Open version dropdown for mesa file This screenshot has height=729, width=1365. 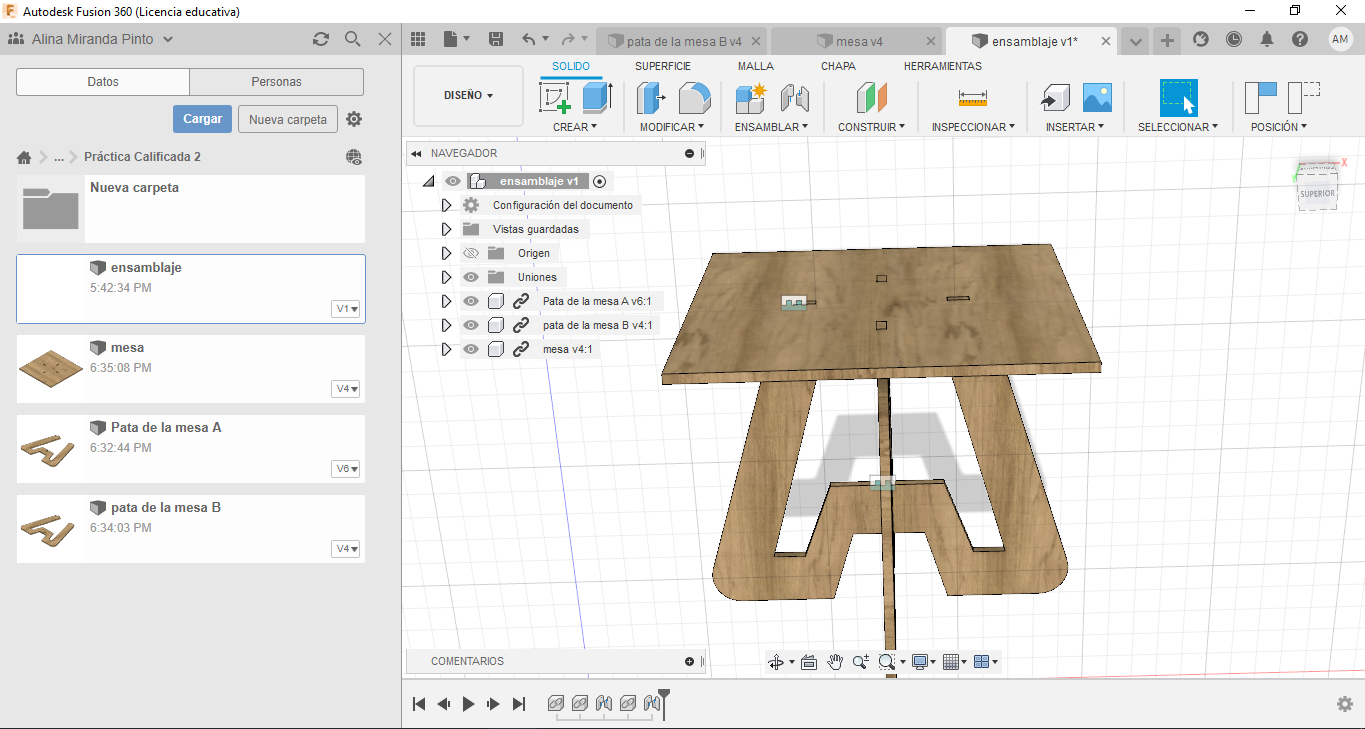click(x=346, y=389)
